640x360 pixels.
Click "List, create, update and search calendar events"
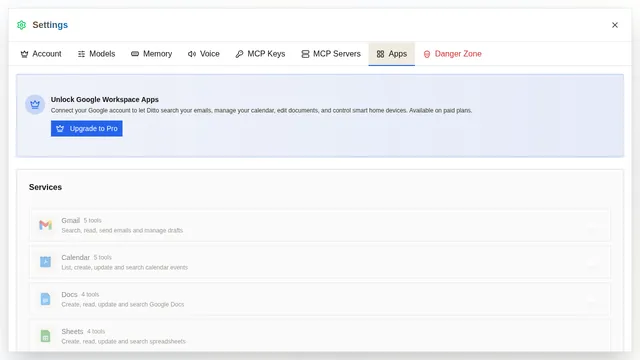[124, 268]
